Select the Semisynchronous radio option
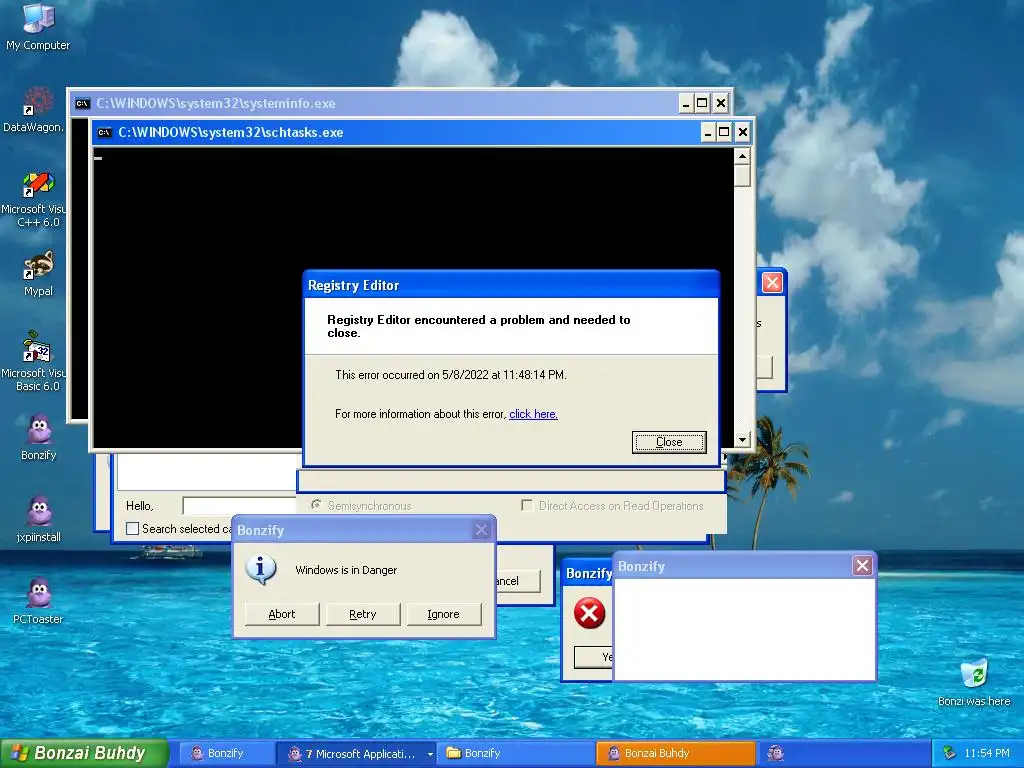This screenshot has height=768, width=1024. pyautogui.click(x=316, y=505)
